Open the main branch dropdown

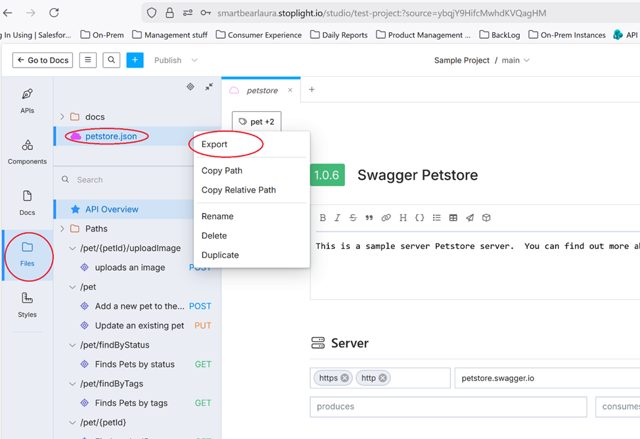click(517, 60)
